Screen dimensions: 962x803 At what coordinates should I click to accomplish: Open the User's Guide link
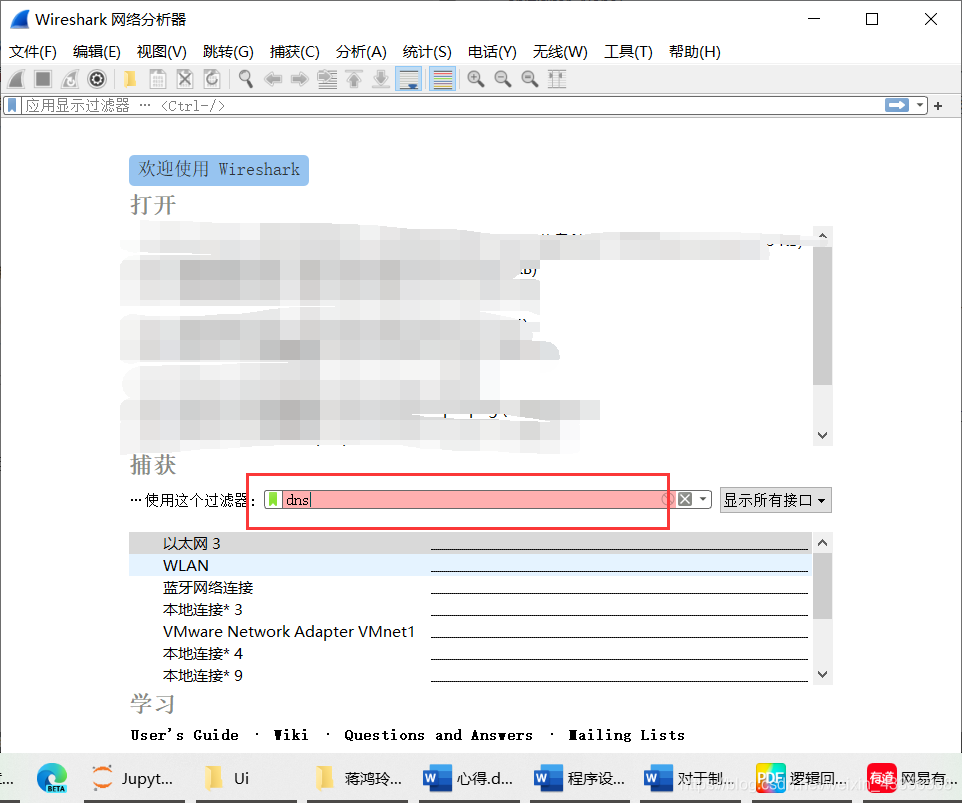[x=185, y=735]
